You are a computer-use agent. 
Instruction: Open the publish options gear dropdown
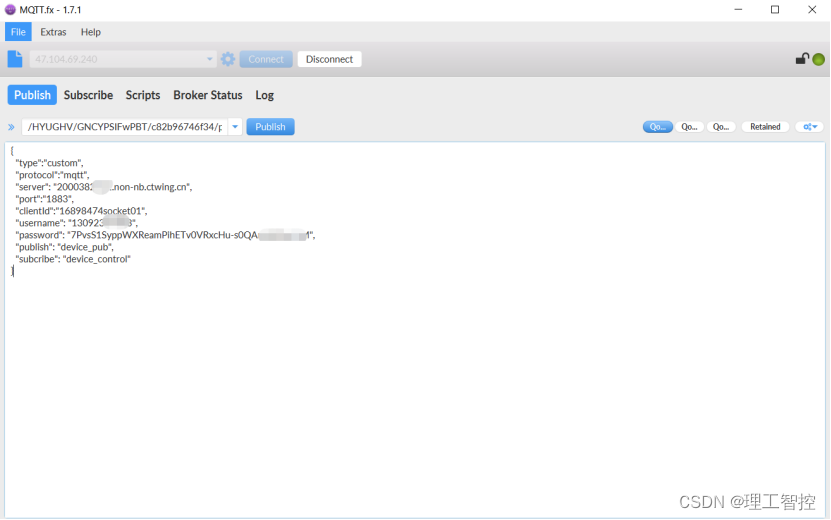(x=810, y=127)
